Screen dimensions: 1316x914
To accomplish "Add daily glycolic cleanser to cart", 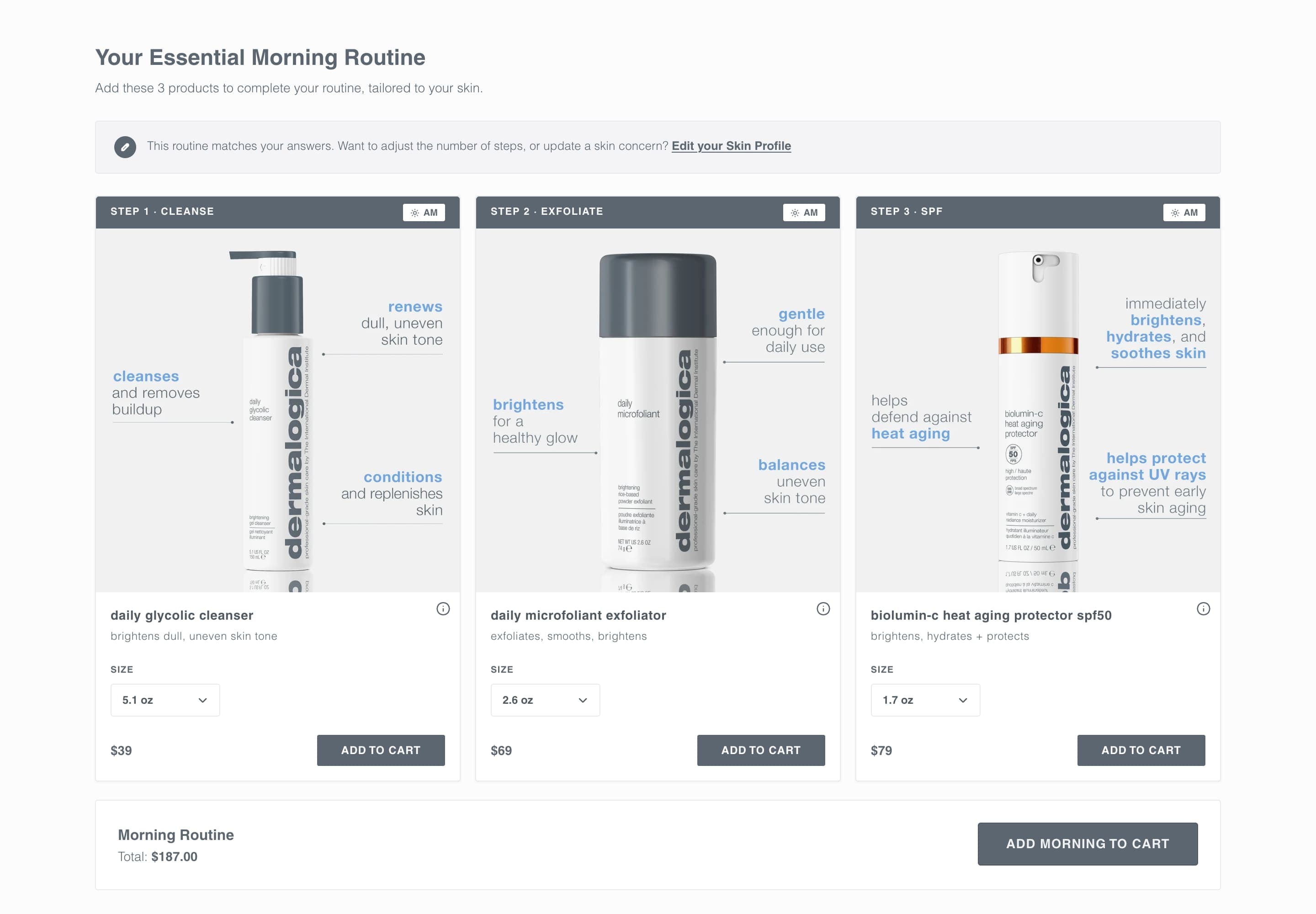I will pyautogui.click(x=381, y=750).
